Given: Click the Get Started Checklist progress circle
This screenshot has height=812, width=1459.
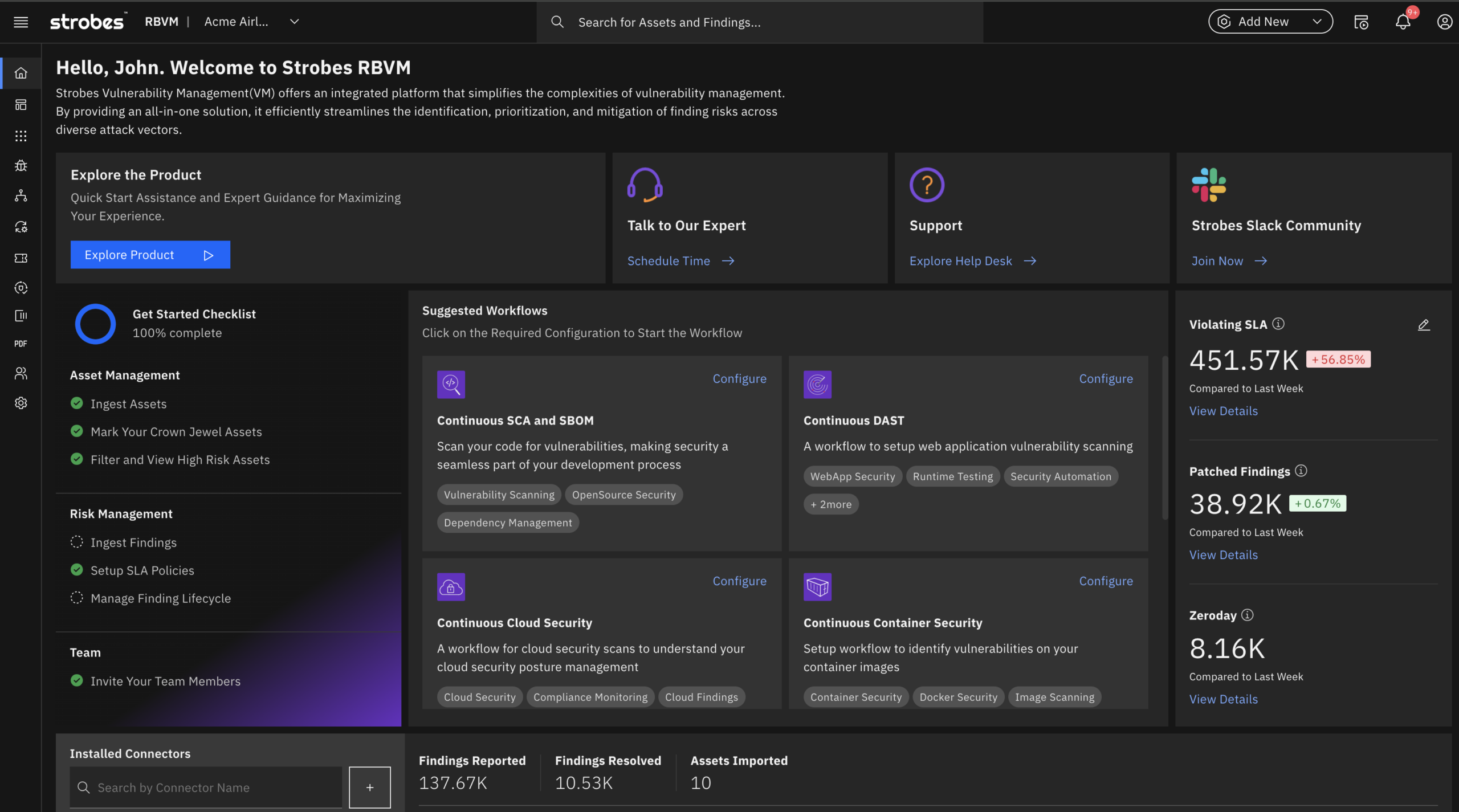Looking at the screenshot, I should point(95,324).
